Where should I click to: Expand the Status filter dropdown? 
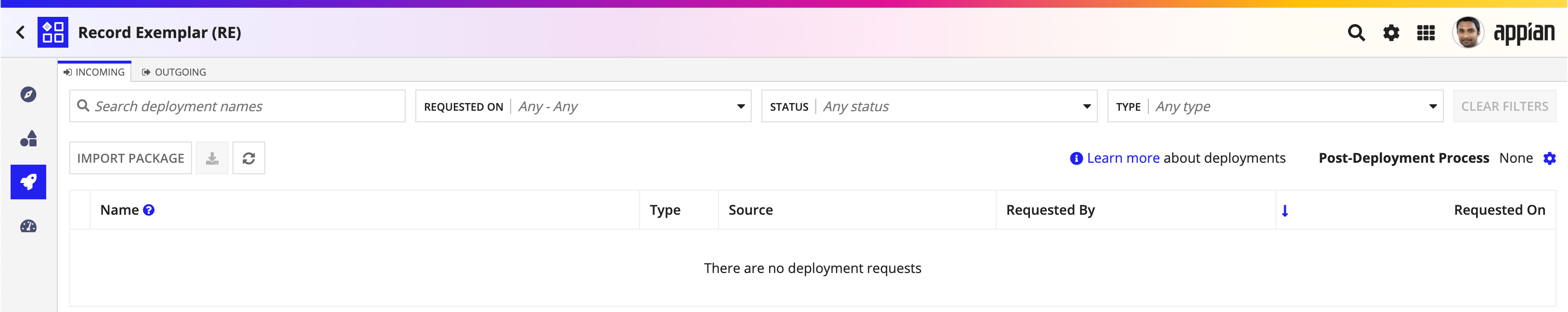click(929, 106)
